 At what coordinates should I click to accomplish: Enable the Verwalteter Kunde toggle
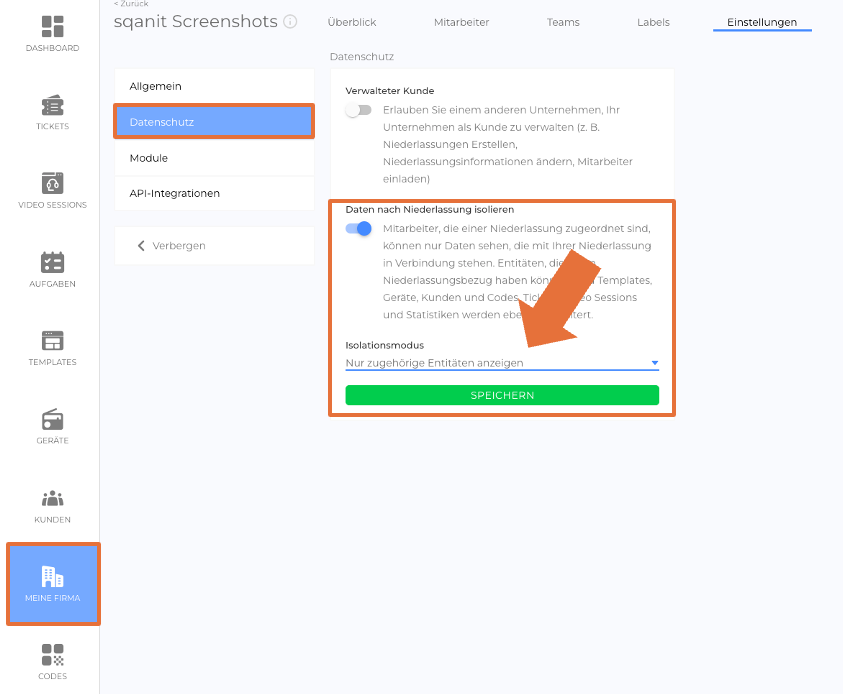358,110
